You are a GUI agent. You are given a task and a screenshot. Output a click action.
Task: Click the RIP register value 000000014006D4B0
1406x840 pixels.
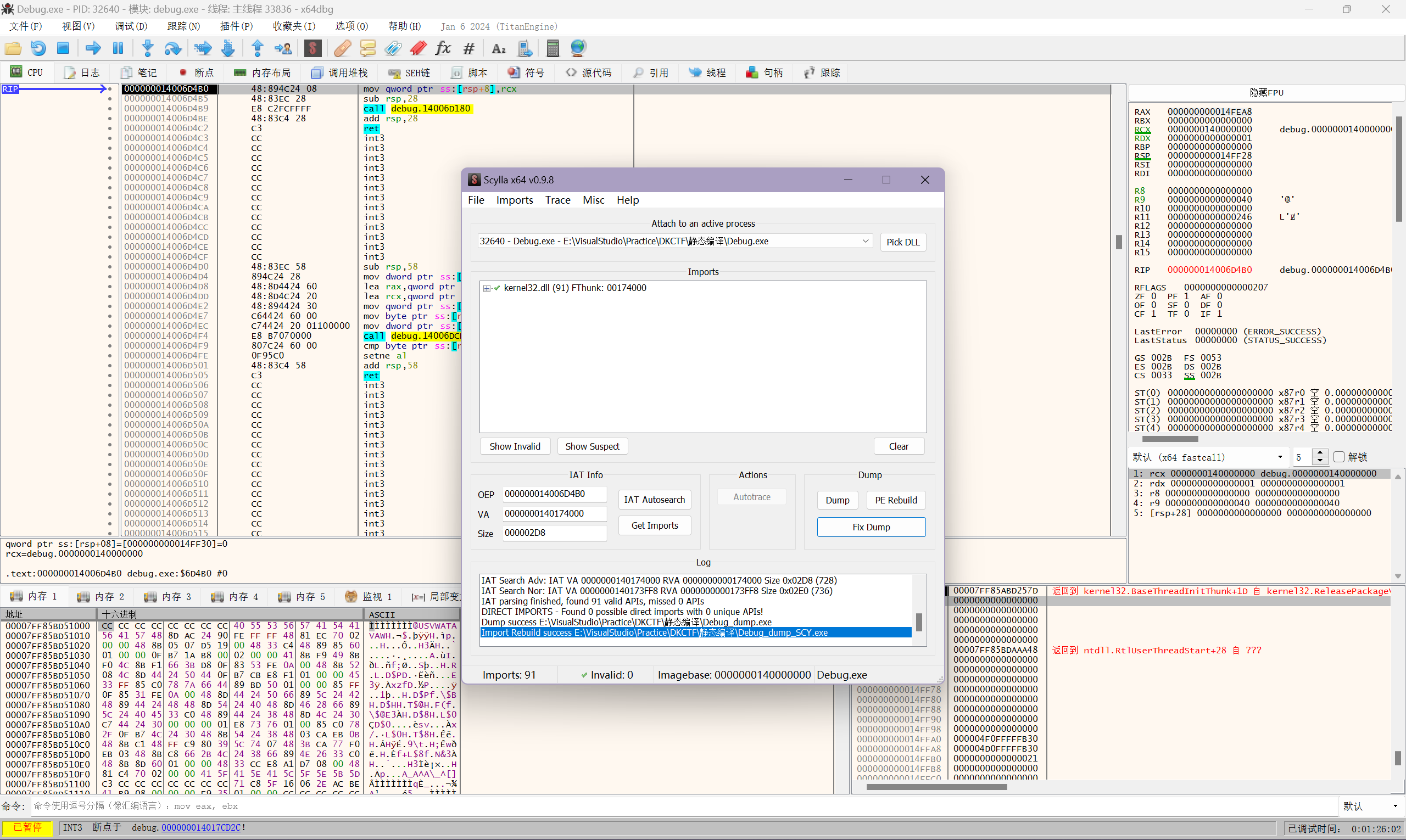pos(1209,270)
